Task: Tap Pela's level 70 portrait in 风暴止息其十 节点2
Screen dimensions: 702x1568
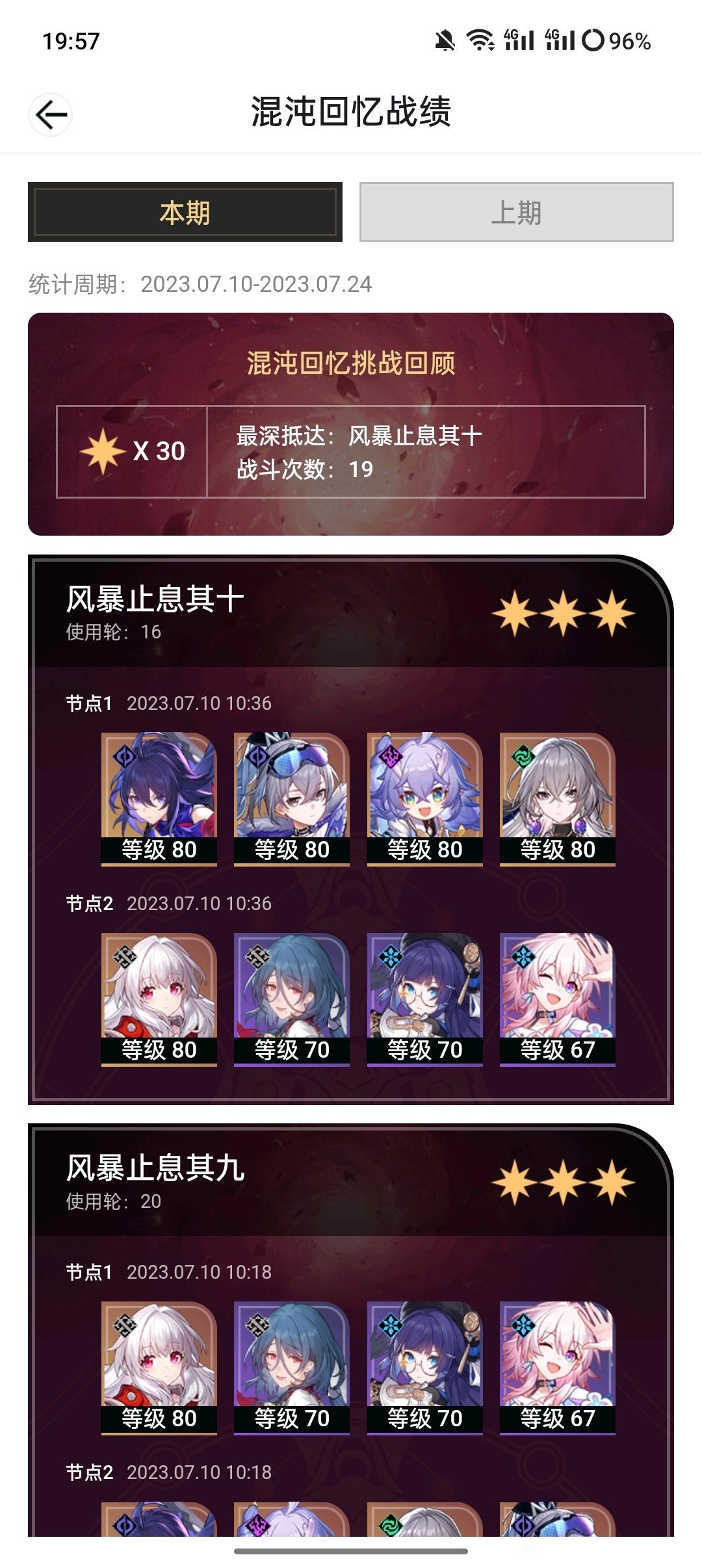Action: click(425, 999)
